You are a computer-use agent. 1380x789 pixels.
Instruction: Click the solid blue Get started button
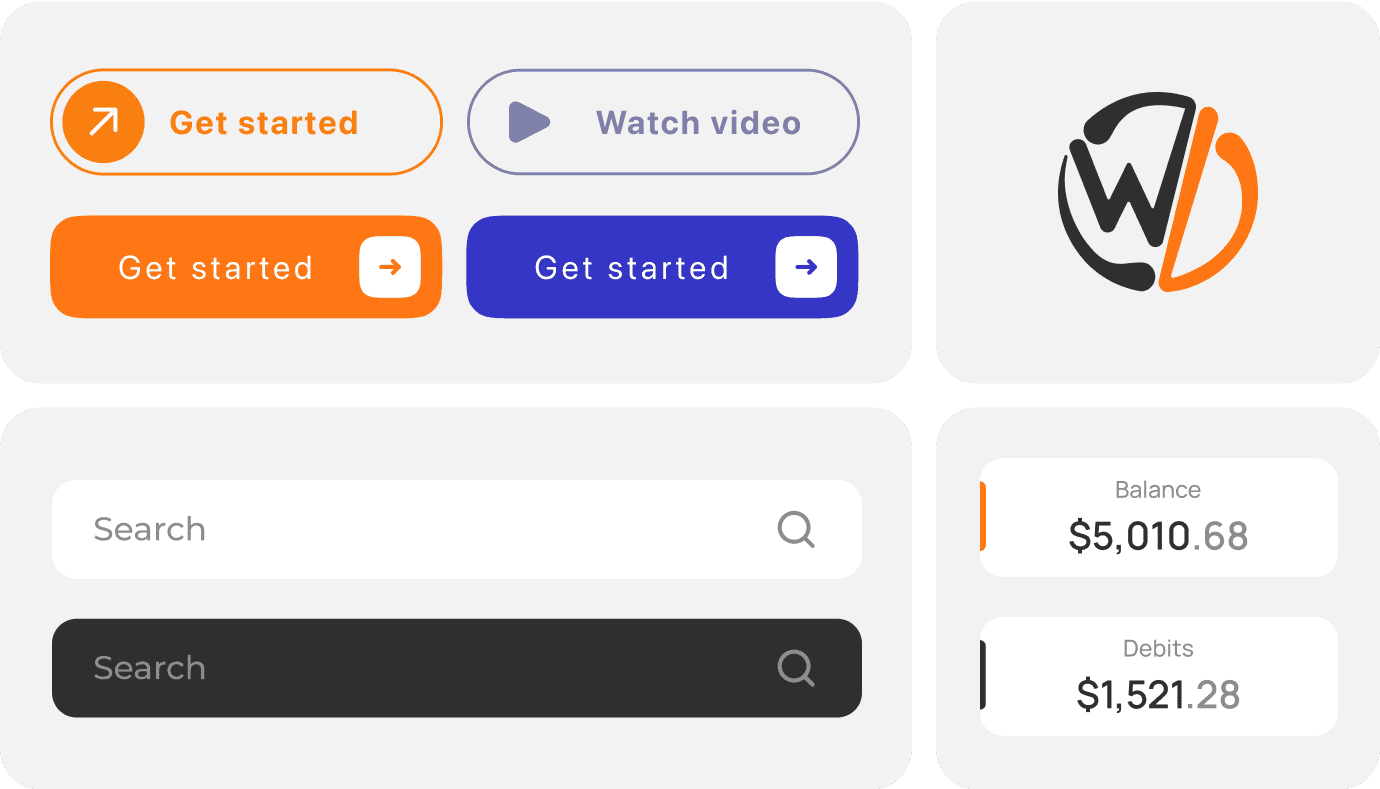(662, 267)
